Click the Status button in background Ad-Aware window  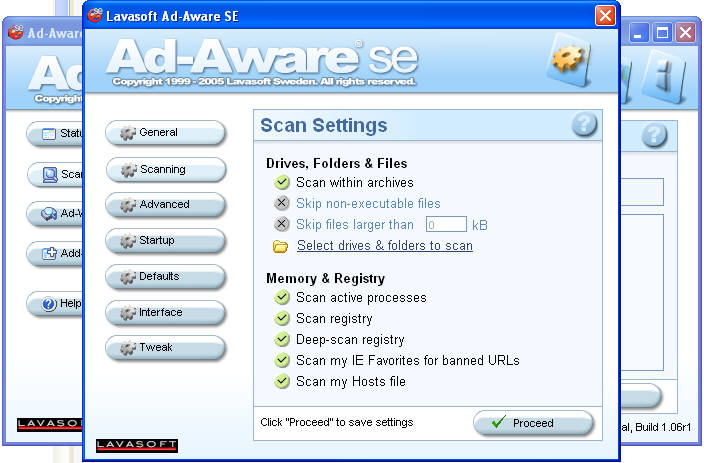55,133
